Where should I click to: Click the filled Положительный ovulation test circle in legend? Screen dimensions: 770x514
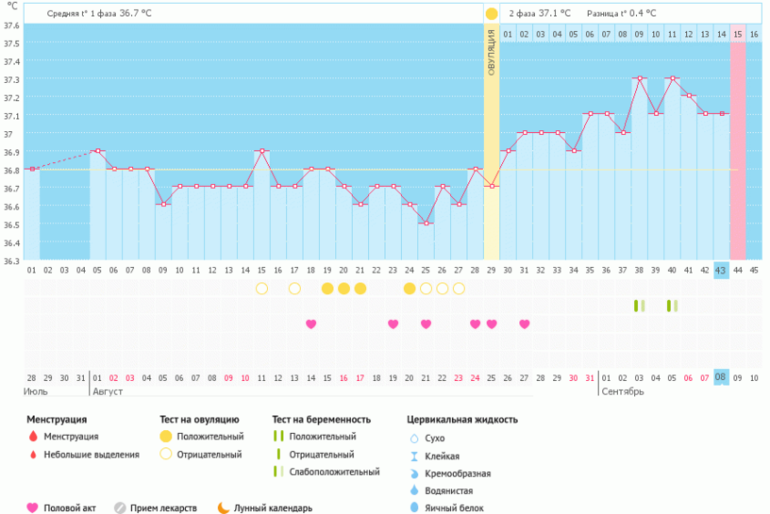coord(166,437)
